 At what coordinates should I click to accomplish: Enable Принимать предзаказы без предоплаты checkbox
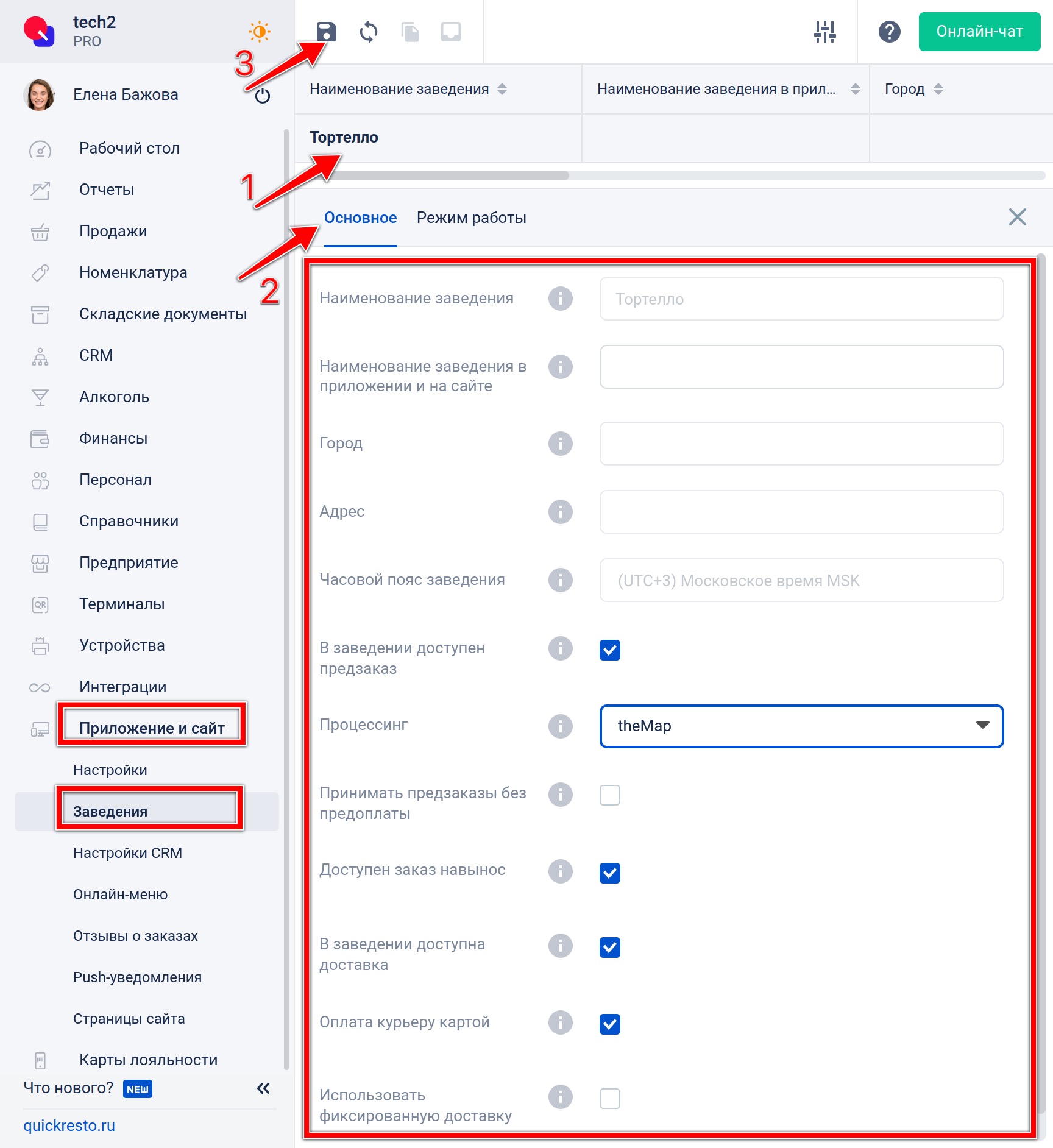coord(610,795)
